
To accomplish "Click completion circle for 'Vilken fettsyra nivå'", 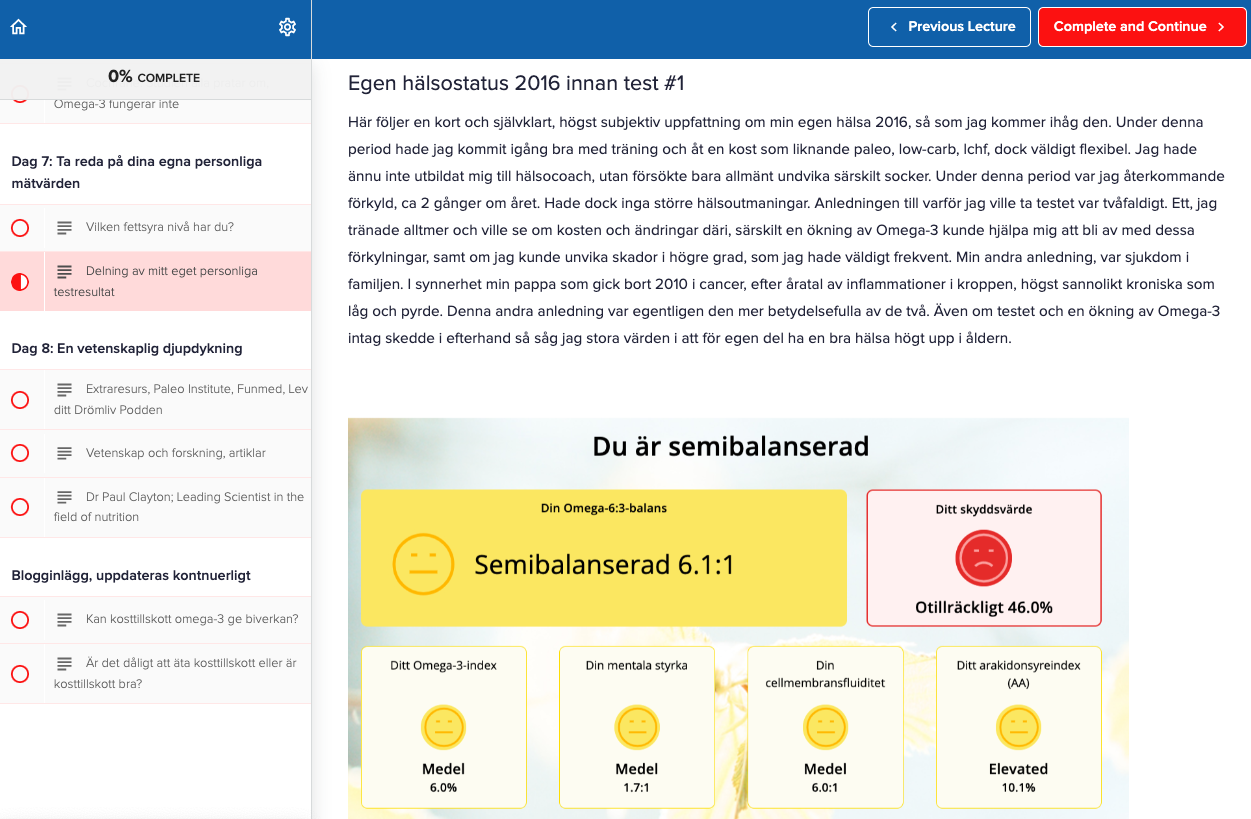I will pos(20,228).
